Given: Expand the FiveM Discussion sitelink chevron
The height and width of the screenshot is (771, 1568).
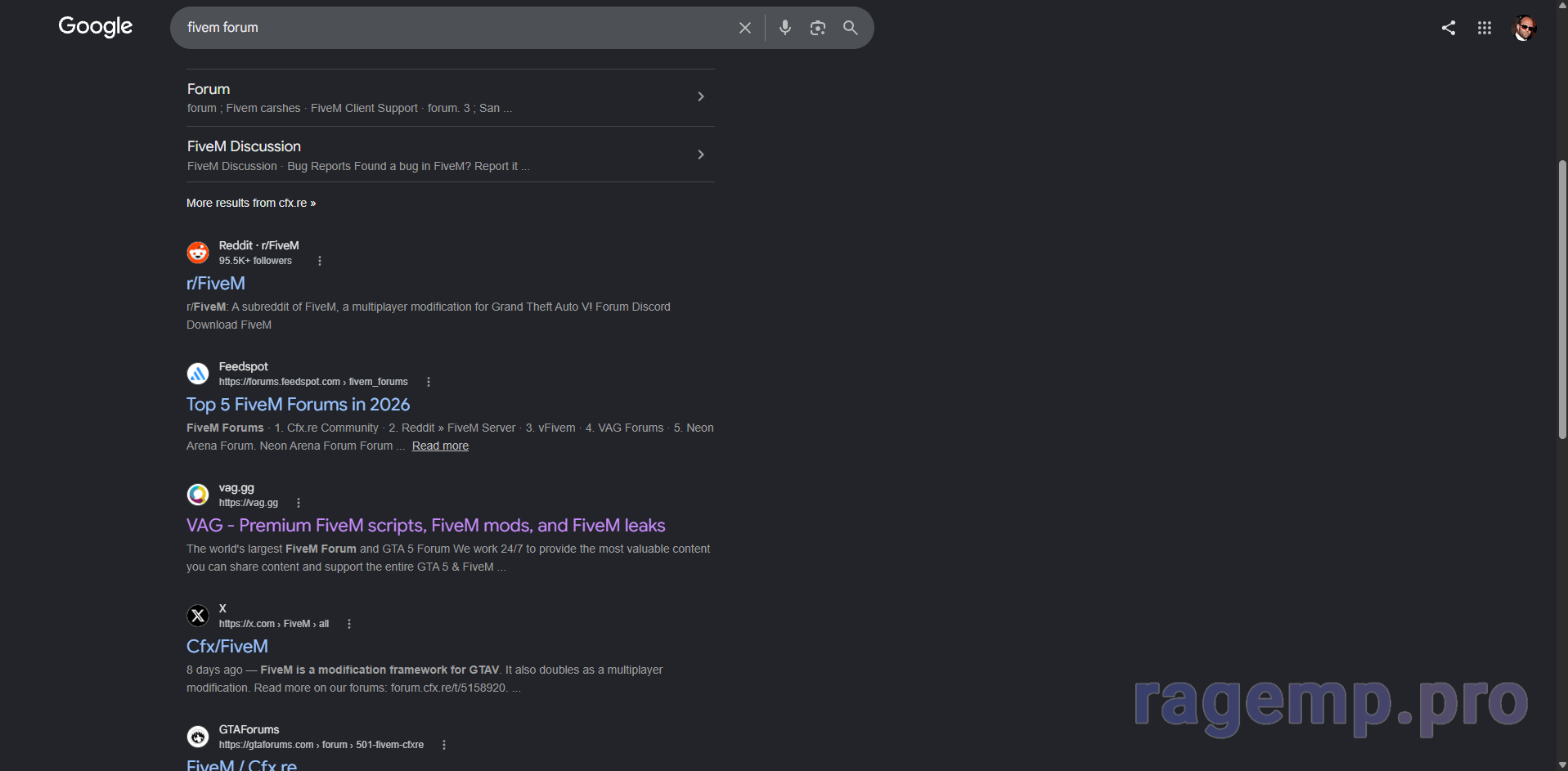Looking at the screenshot, I should point(701,155).
